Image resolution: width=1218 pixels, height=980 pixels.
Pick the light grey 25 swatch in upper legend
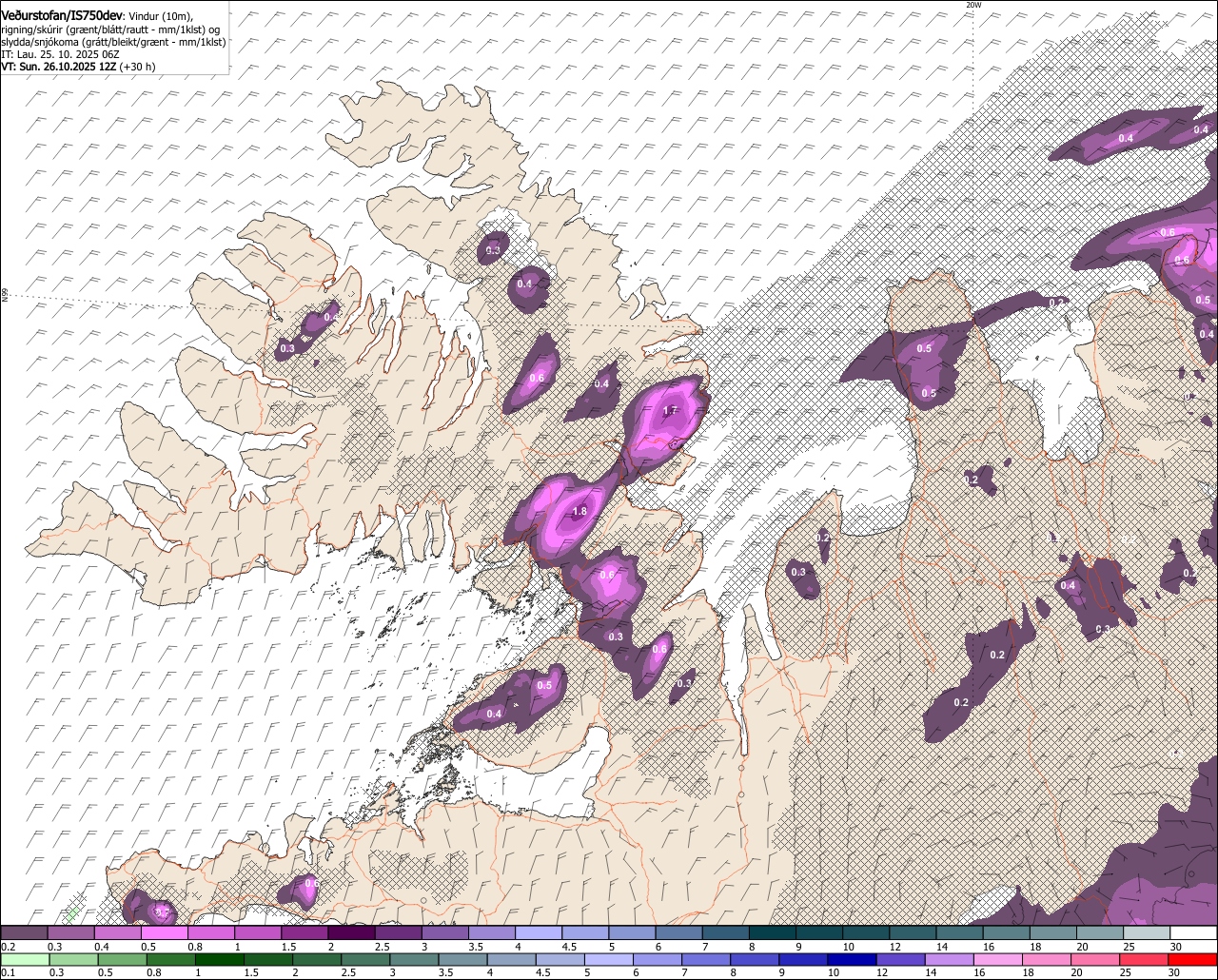pyautogui.click(x=1147, y=932)
